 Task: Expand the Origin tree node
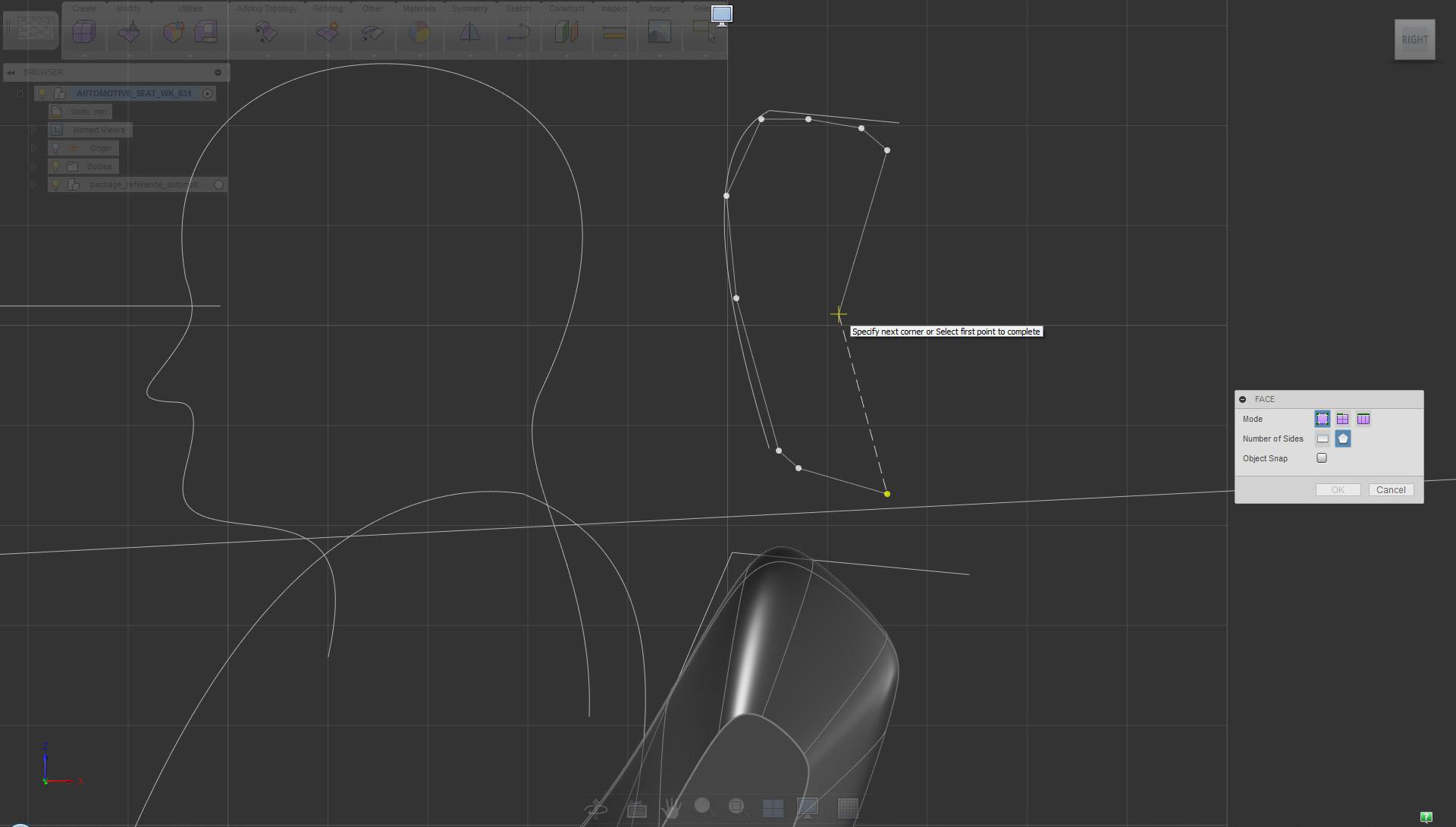click(33, 148)
